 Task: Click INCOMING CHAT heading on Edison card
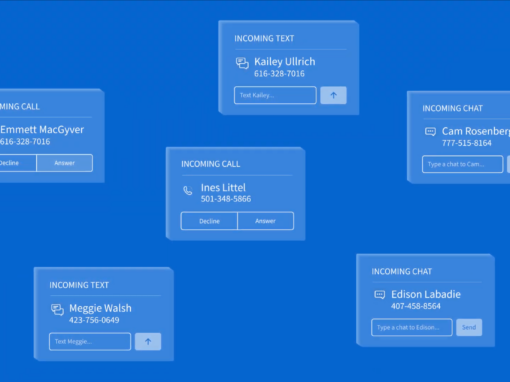click(x=402, y=272)
